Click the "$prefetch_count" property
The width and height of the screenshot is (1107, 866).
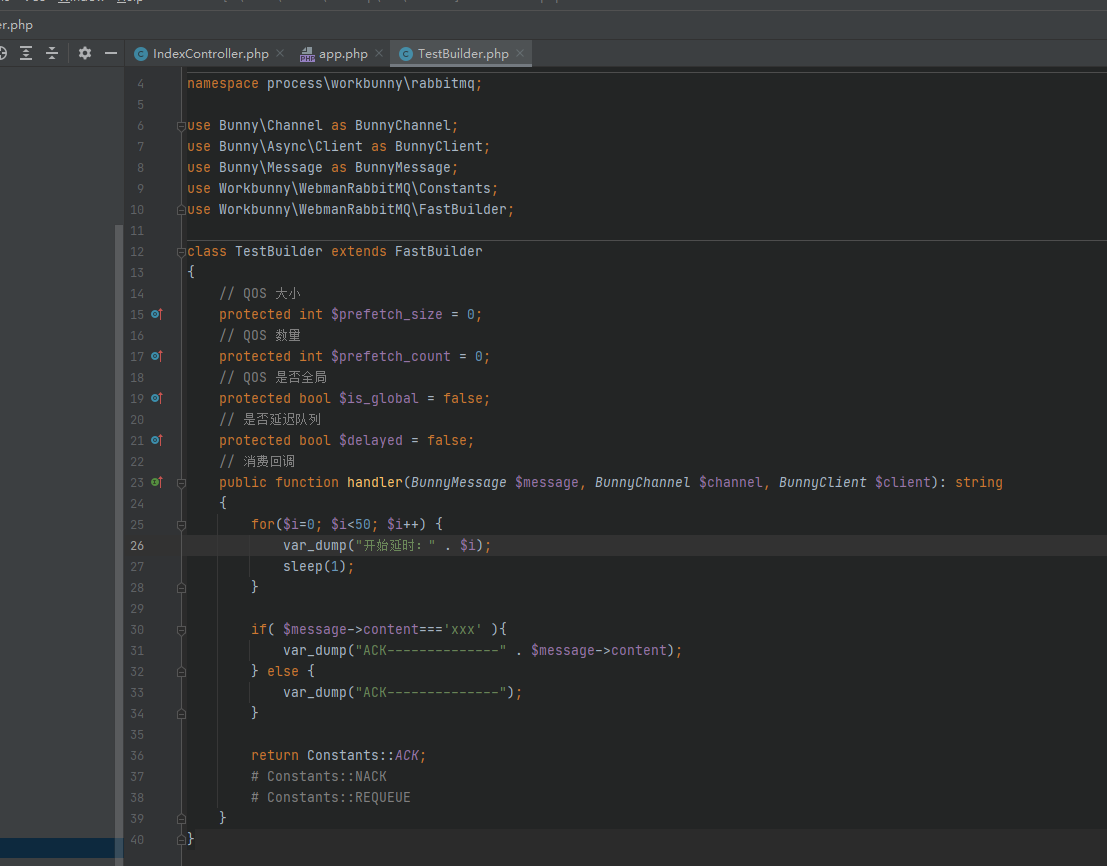point(390,356)
